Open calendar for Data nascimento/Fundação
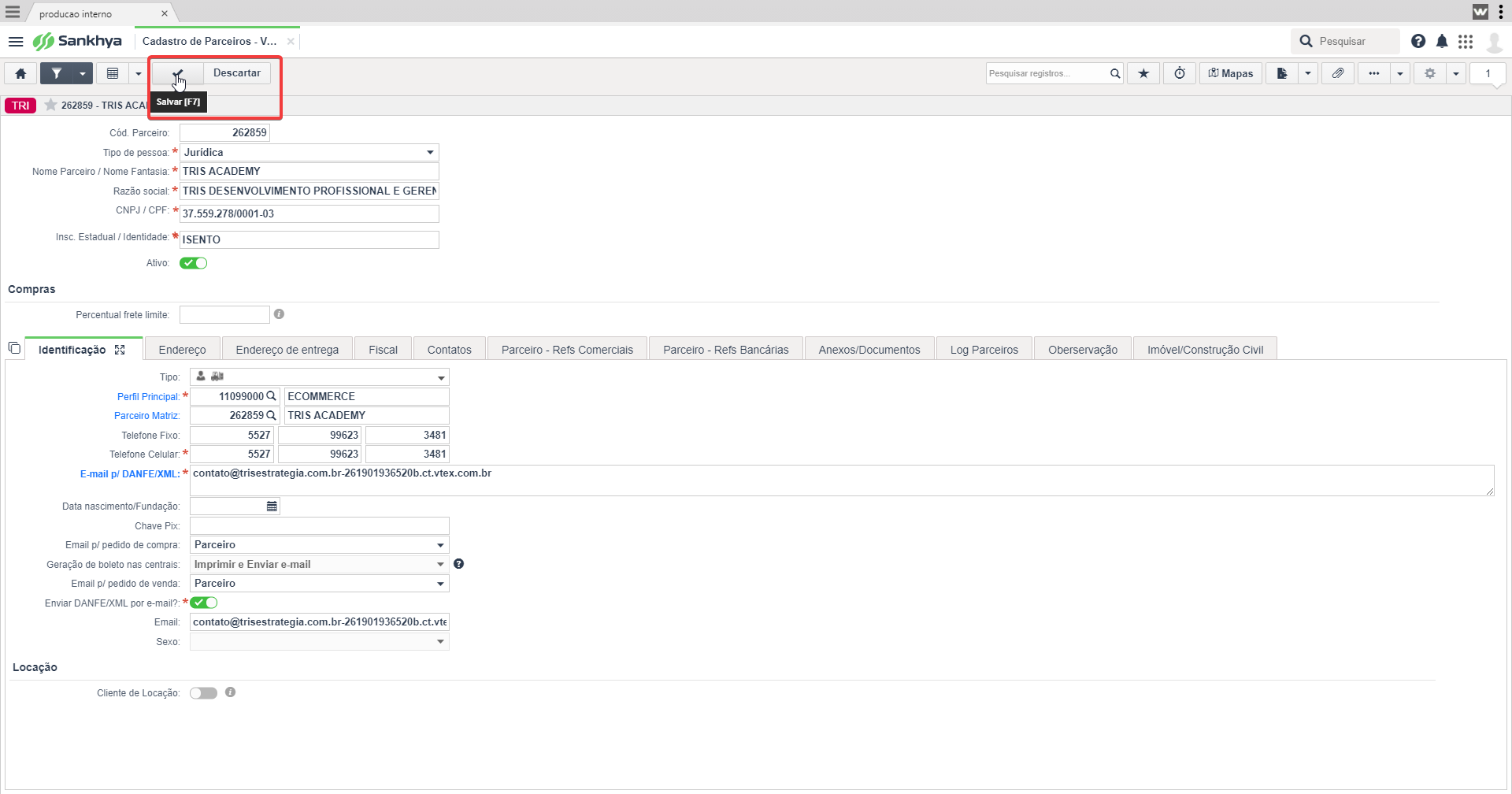Image resolution: width=1512 pixels, height=794 pixels. click(x=272, y=506)
